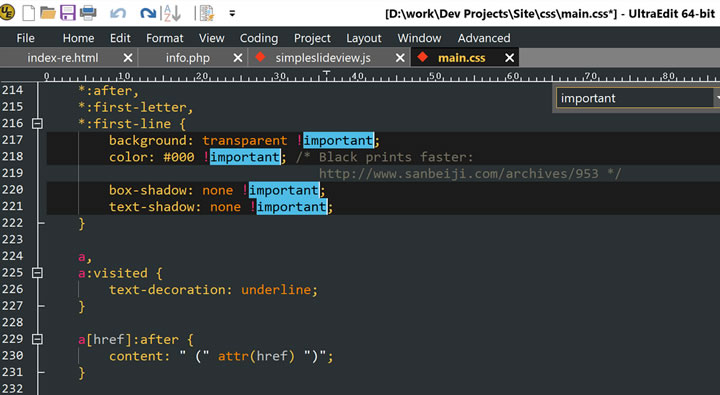Click highlighted 'important' on the background line
Screen dimensions: 720x395
(x=338, y=141)
